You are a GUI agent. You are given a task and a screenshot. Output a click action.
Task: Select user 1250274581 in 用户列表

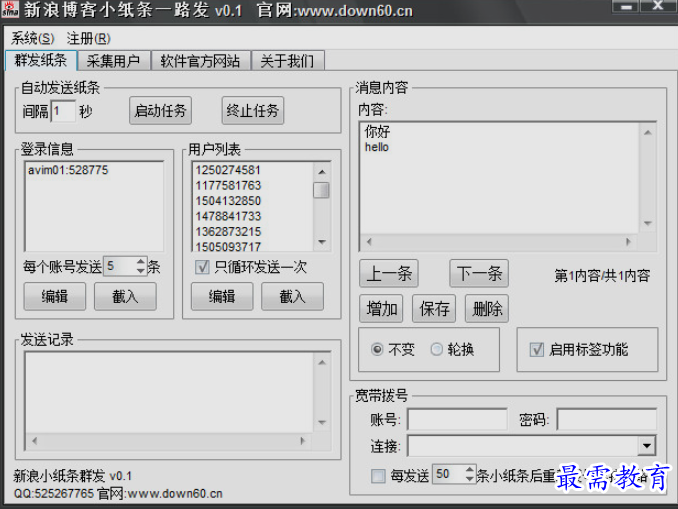(228, 170)
